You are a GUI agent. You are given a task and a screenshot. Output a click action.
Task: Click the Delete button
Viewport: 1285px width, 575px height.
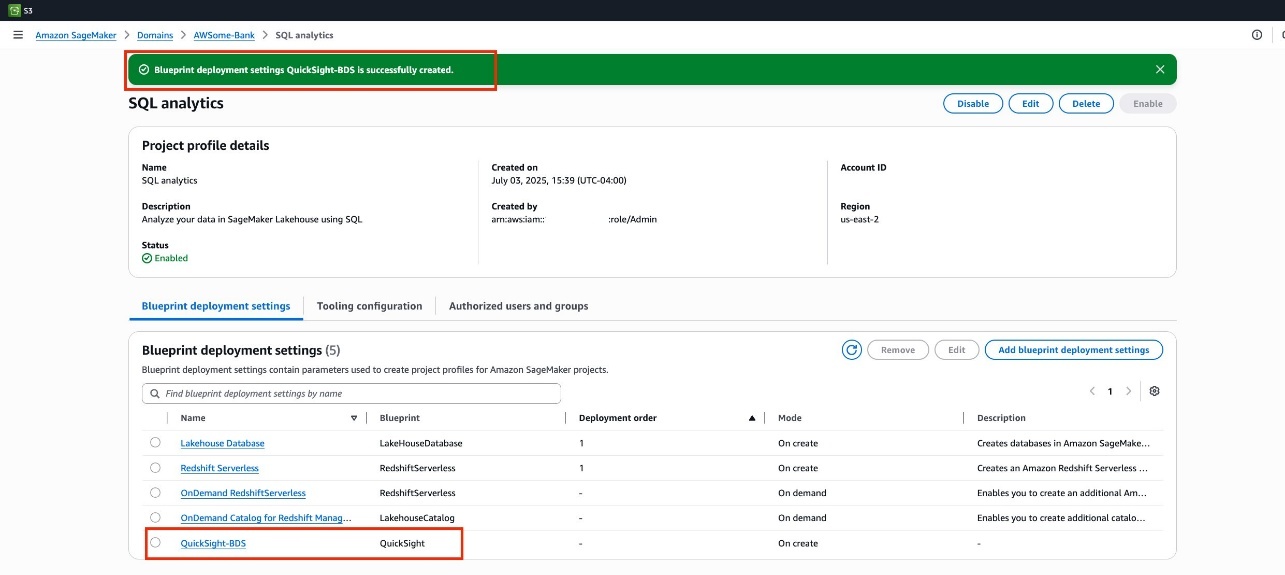pos(1086,104)
